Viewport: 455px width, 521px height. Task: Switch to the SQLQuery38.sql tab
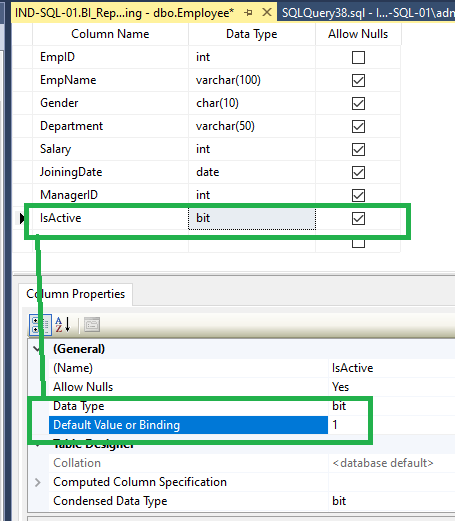367,13
